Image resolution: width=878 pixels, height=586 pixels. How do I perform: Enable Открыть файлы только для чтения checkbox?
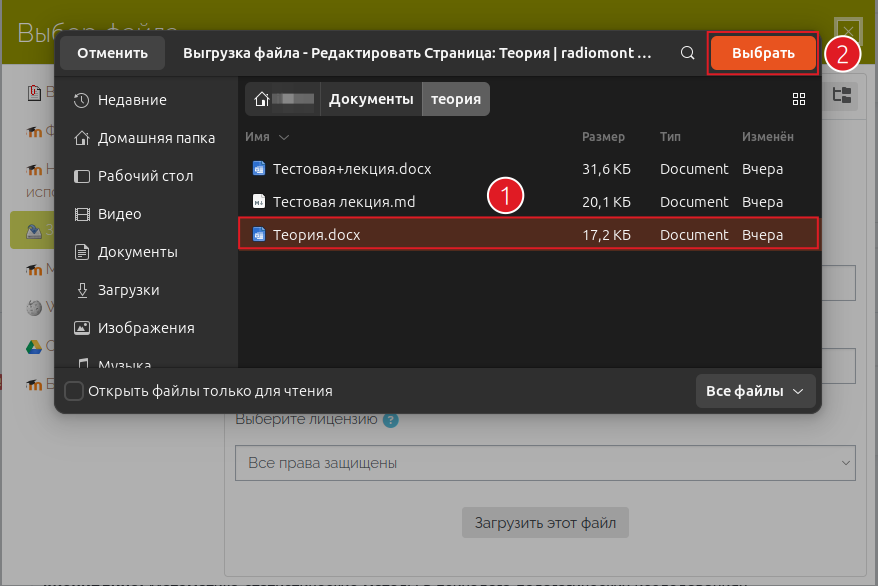pos(74,391)
